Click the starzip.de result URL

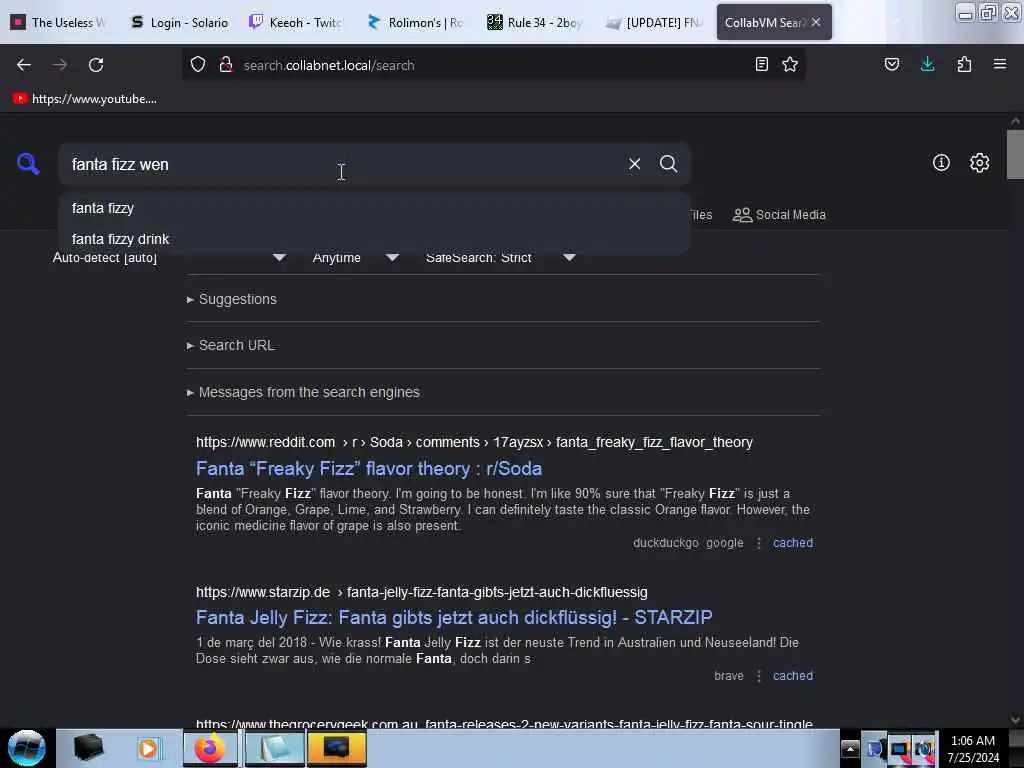421,592
